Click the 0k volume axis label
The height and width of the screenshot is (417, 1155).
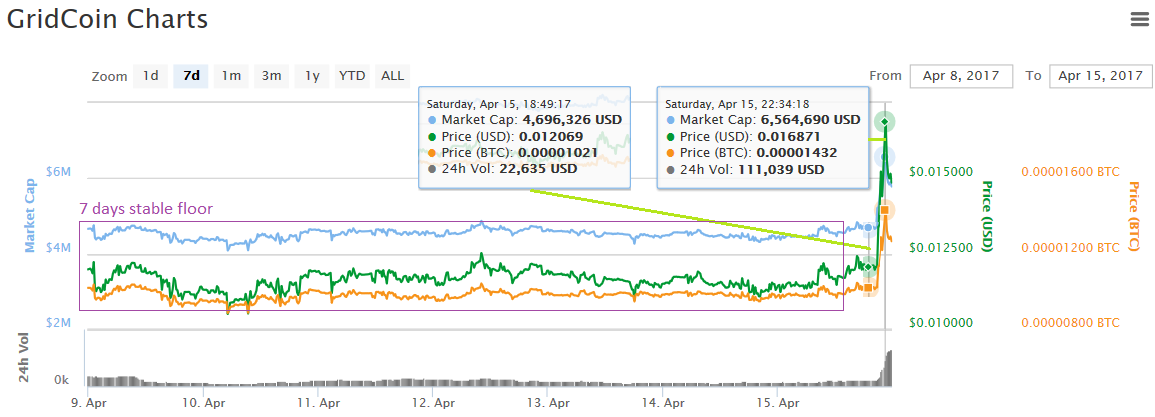[62, 381]
